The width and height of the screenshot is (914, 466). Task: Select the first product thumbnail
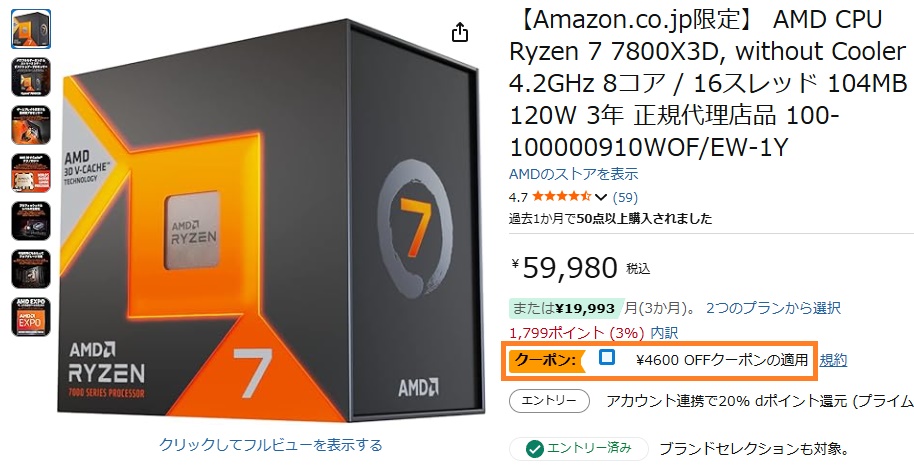click(x=31, y=29)
